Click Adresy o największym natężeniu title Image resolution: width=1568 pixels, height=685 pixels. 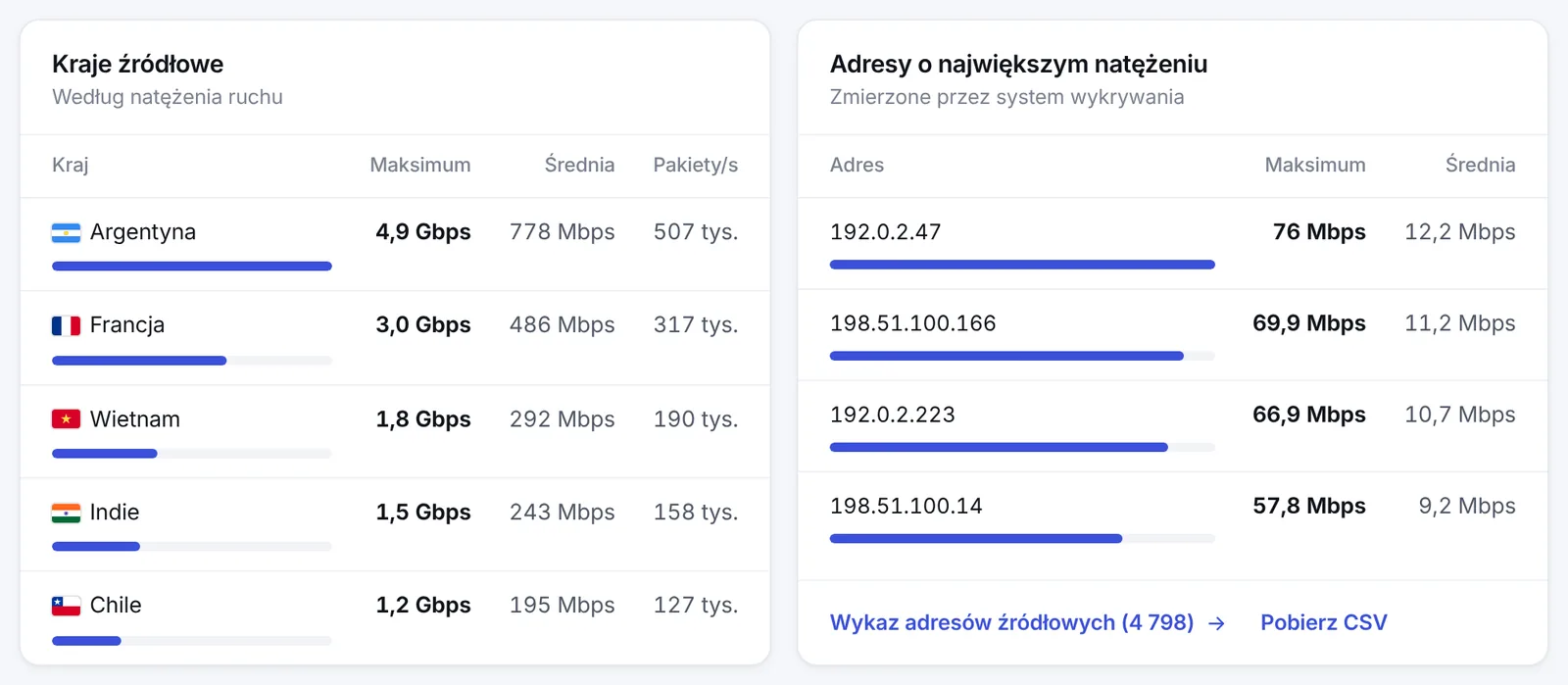(x=1018, y=64)
